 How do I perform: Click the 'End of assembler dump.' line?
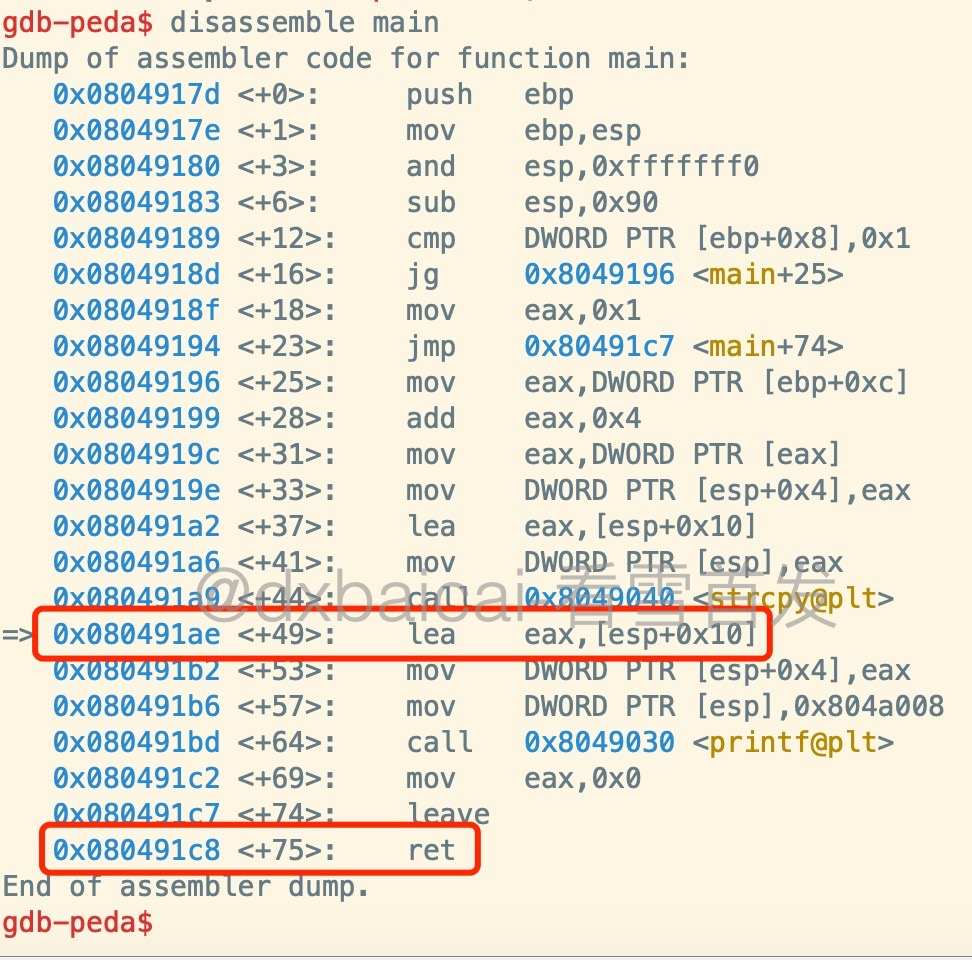186,885
